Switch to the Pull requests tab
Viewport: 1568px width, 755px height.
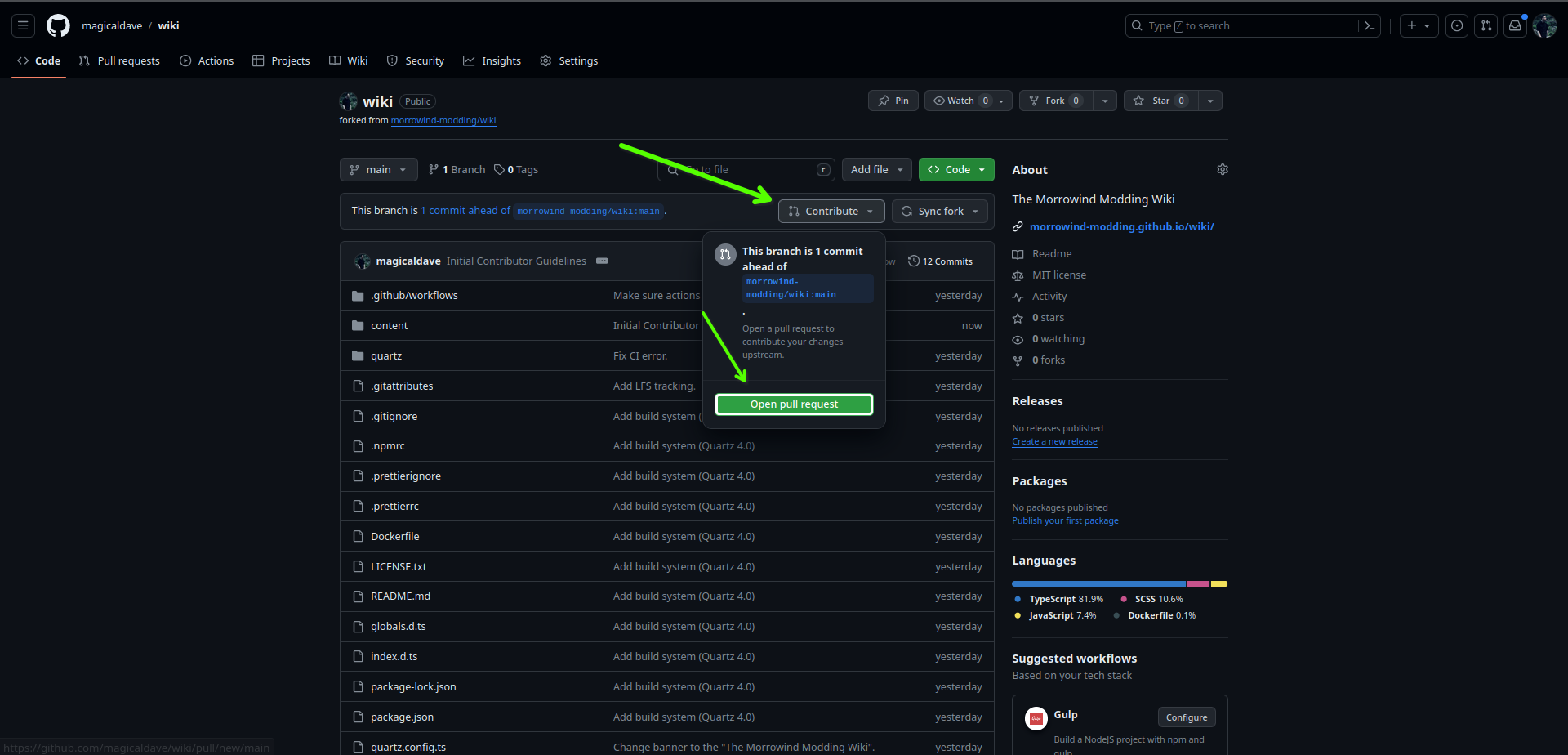(119, 61)
